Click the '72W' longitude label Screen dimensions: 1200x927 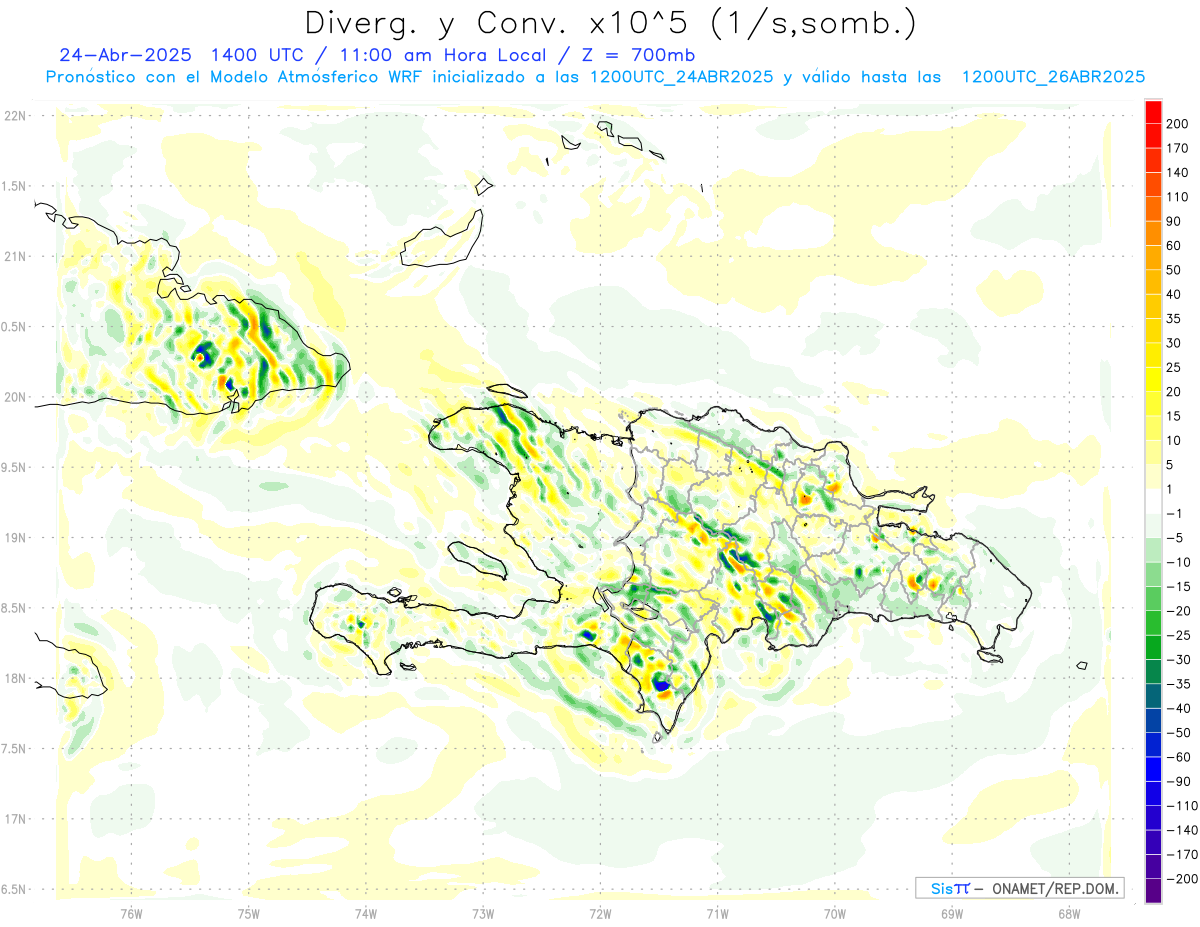click(600, 912)
